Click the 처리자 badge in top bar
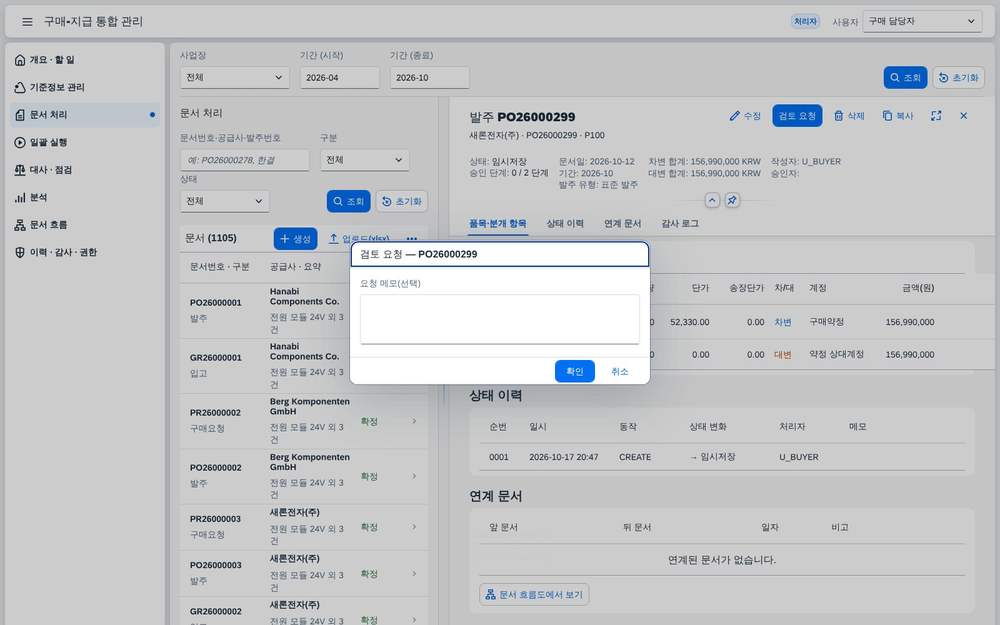This screenshot has height=625, width=1000. pos(805,21)
